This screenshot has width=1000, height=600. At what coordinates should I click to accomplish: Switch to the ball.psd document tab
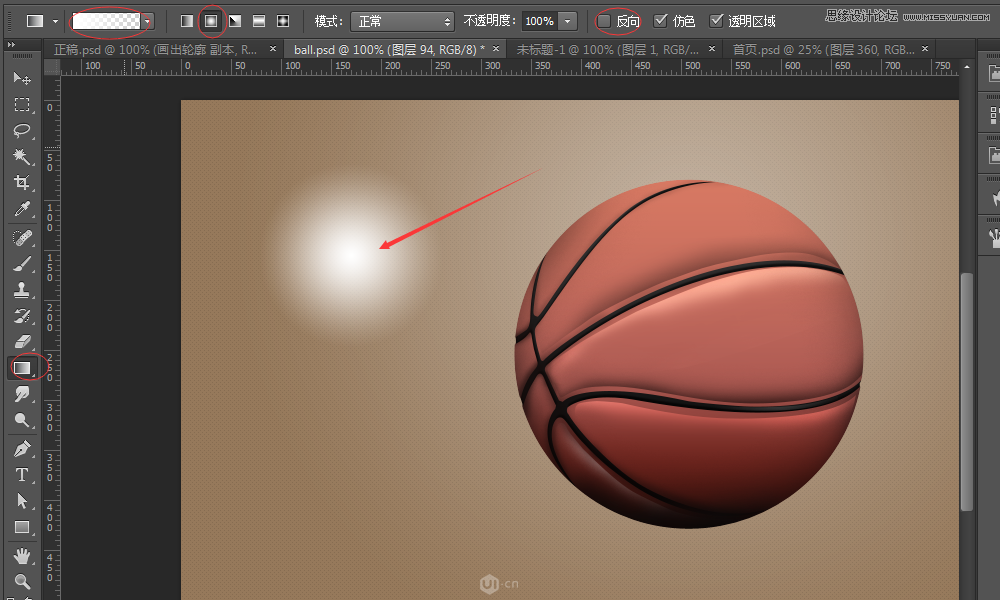[389, 49]
